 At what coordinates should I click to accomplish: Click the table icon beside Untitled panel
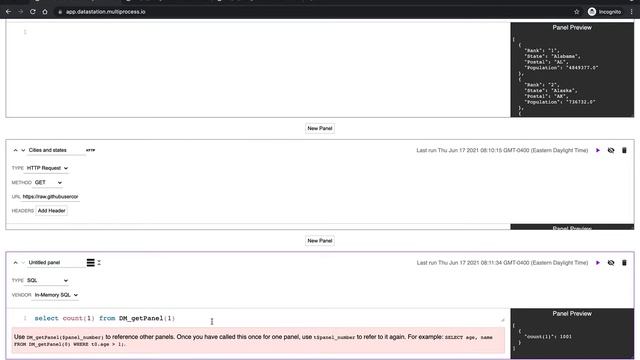point(91,263)
